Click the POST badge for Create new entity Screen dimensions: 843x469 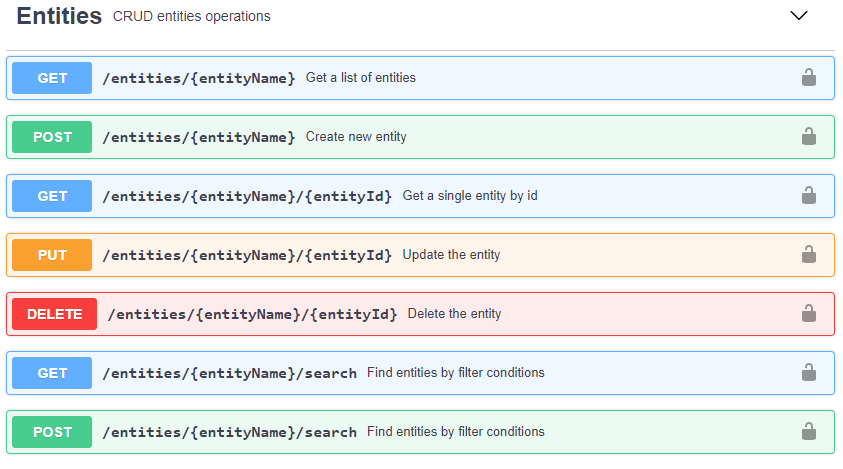pyautogui.click(x=52, y=137)
